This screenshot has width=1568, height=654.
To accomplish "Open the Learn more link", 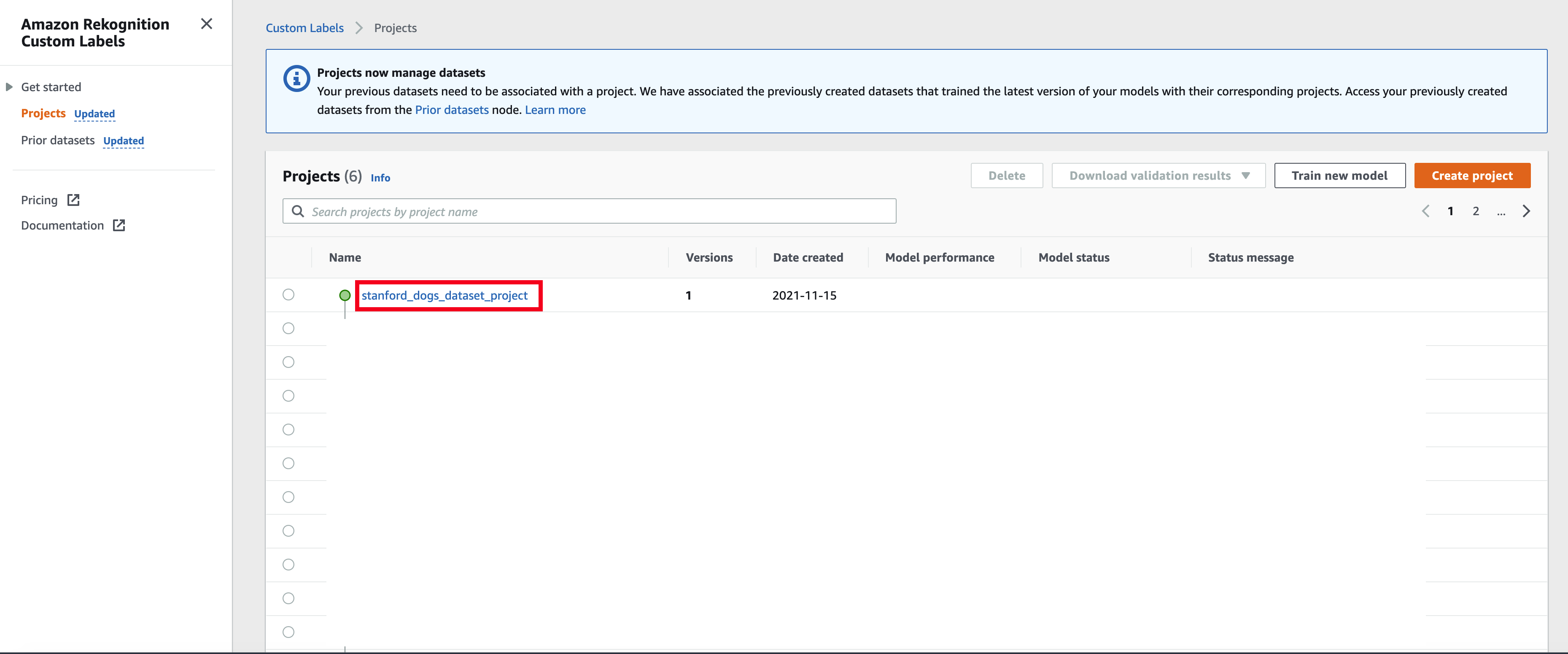I will (x=555, y=110).
